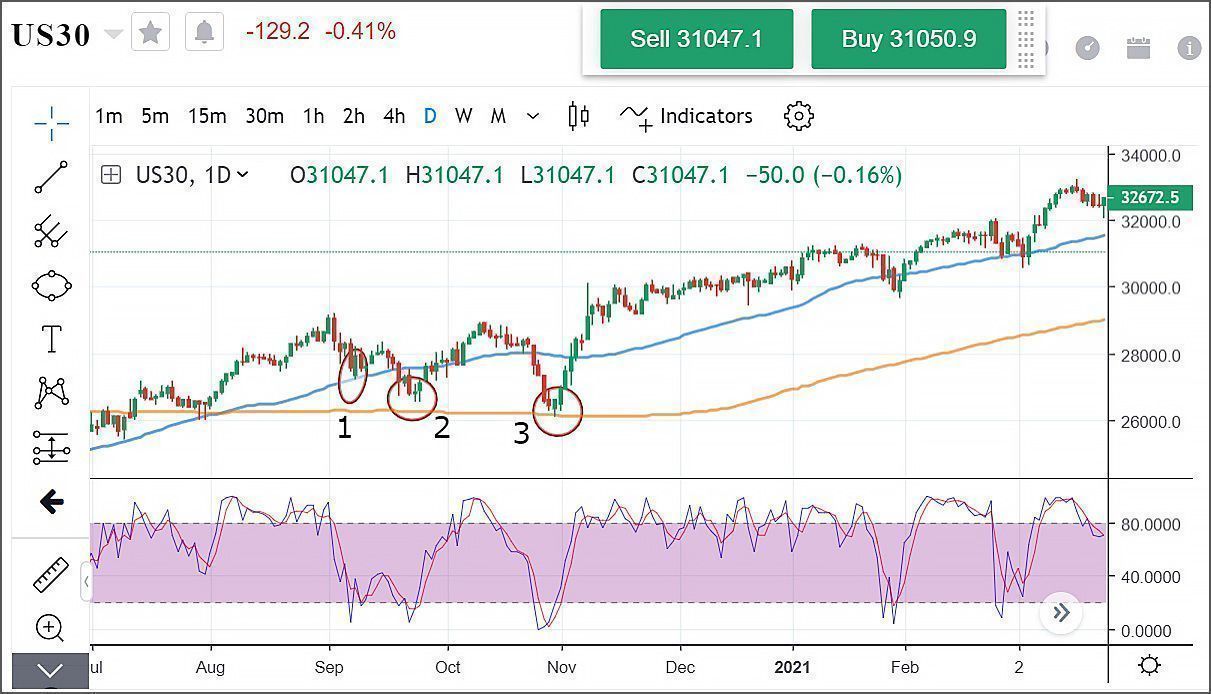Click the Buy 31050.9 button
The width and height of the screenshot is (1211, 694).
[x=908, y=39]
